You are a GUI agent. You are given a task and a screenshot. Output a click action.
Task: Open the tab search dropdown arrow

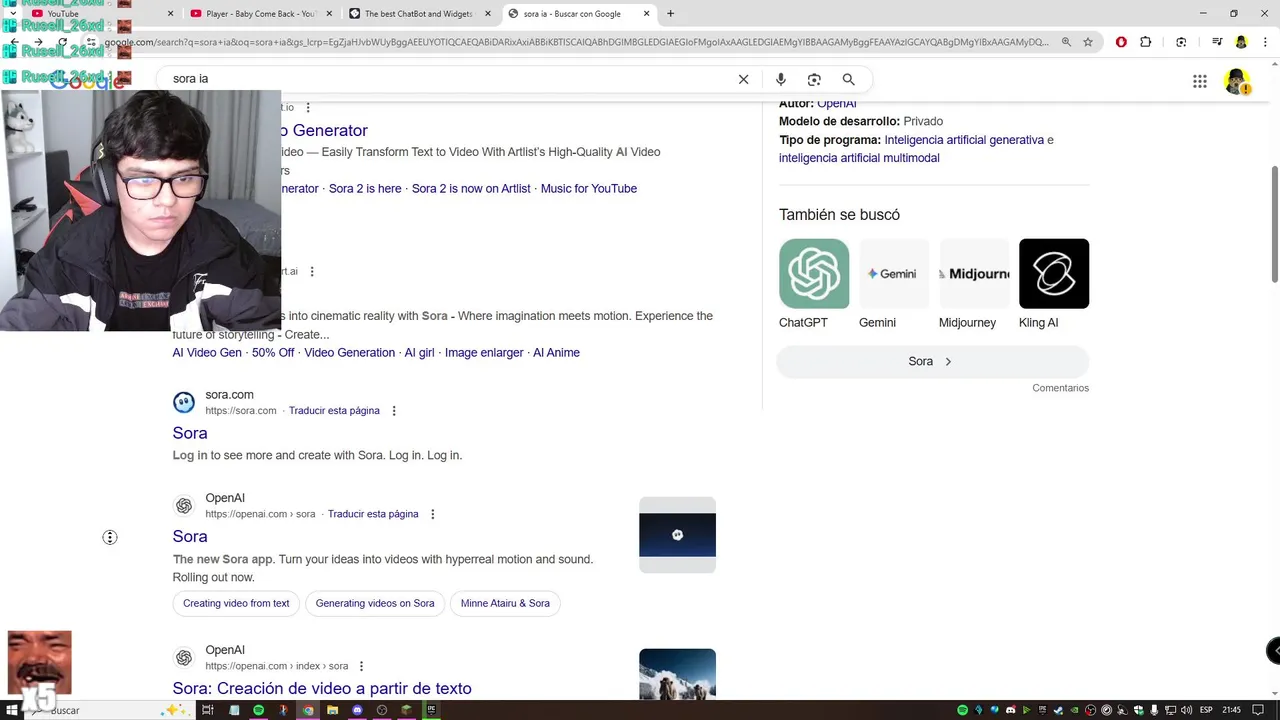[13, 14]
